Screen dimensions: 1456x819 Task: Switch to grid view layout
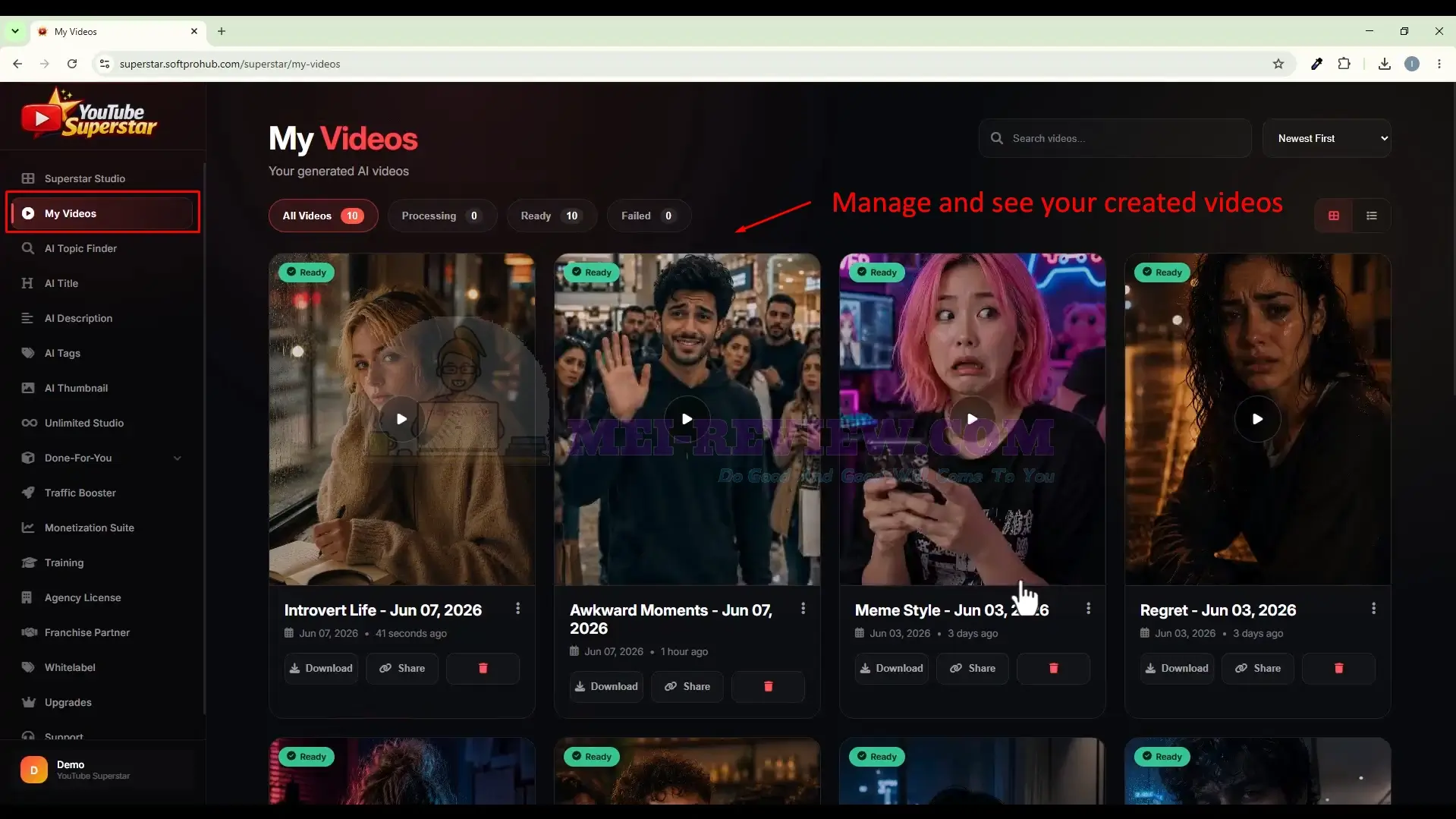coord(1333,216)
